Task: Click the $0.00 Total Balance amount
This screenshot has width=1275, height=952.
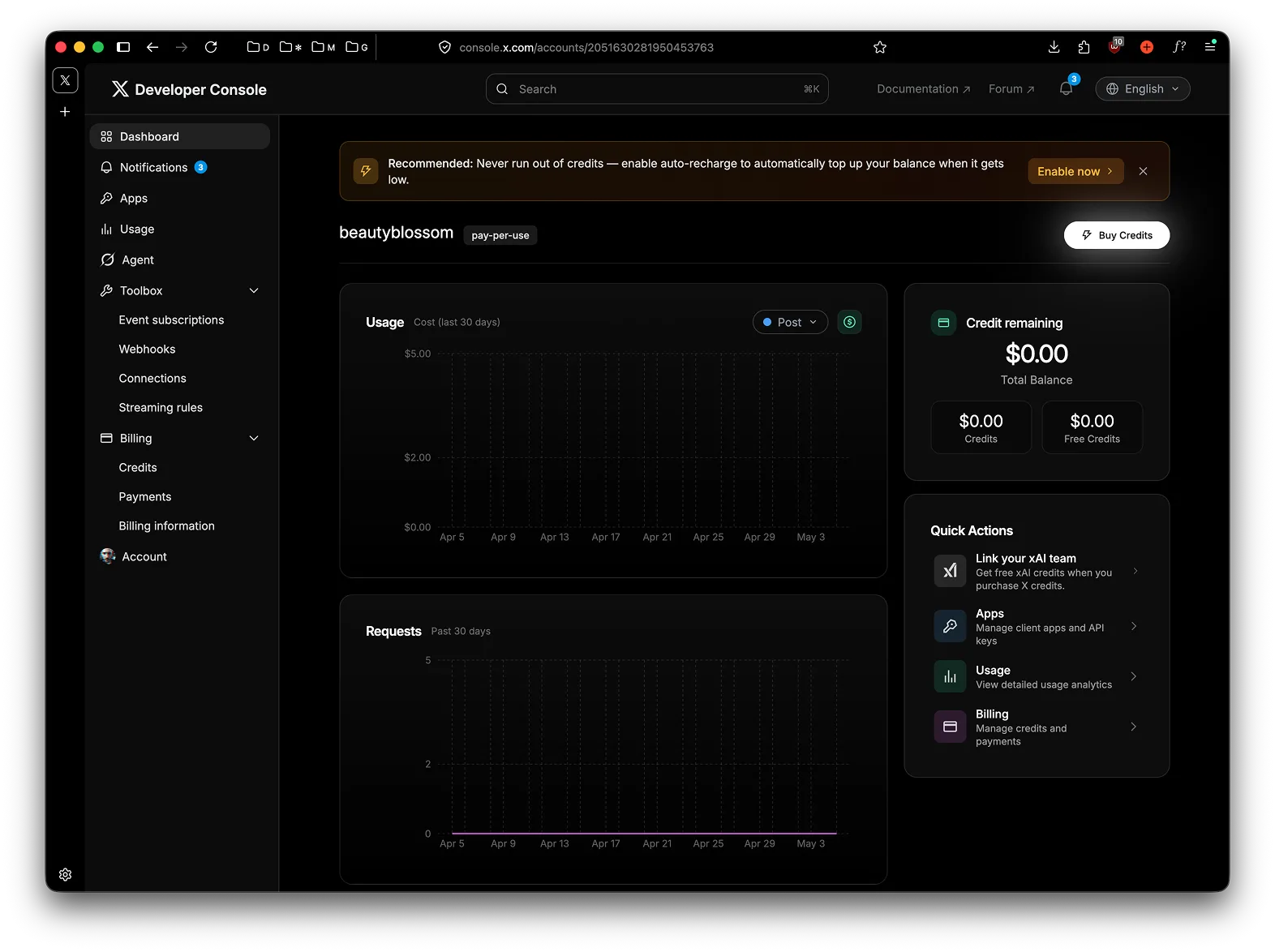Action: pos(1037,354)
